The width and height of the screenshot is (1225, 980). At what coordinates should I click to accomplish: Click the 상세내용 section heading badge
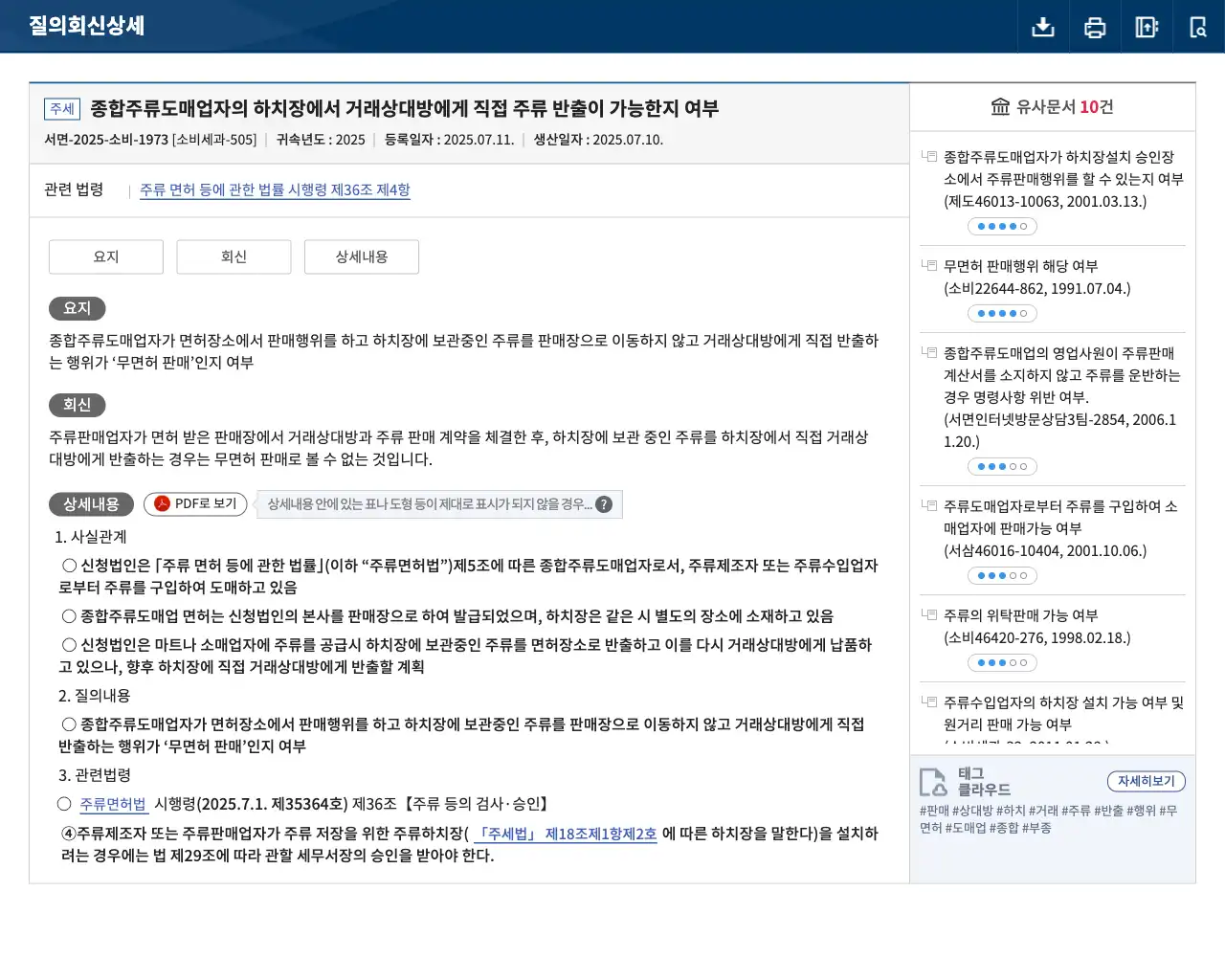[91, 504]
